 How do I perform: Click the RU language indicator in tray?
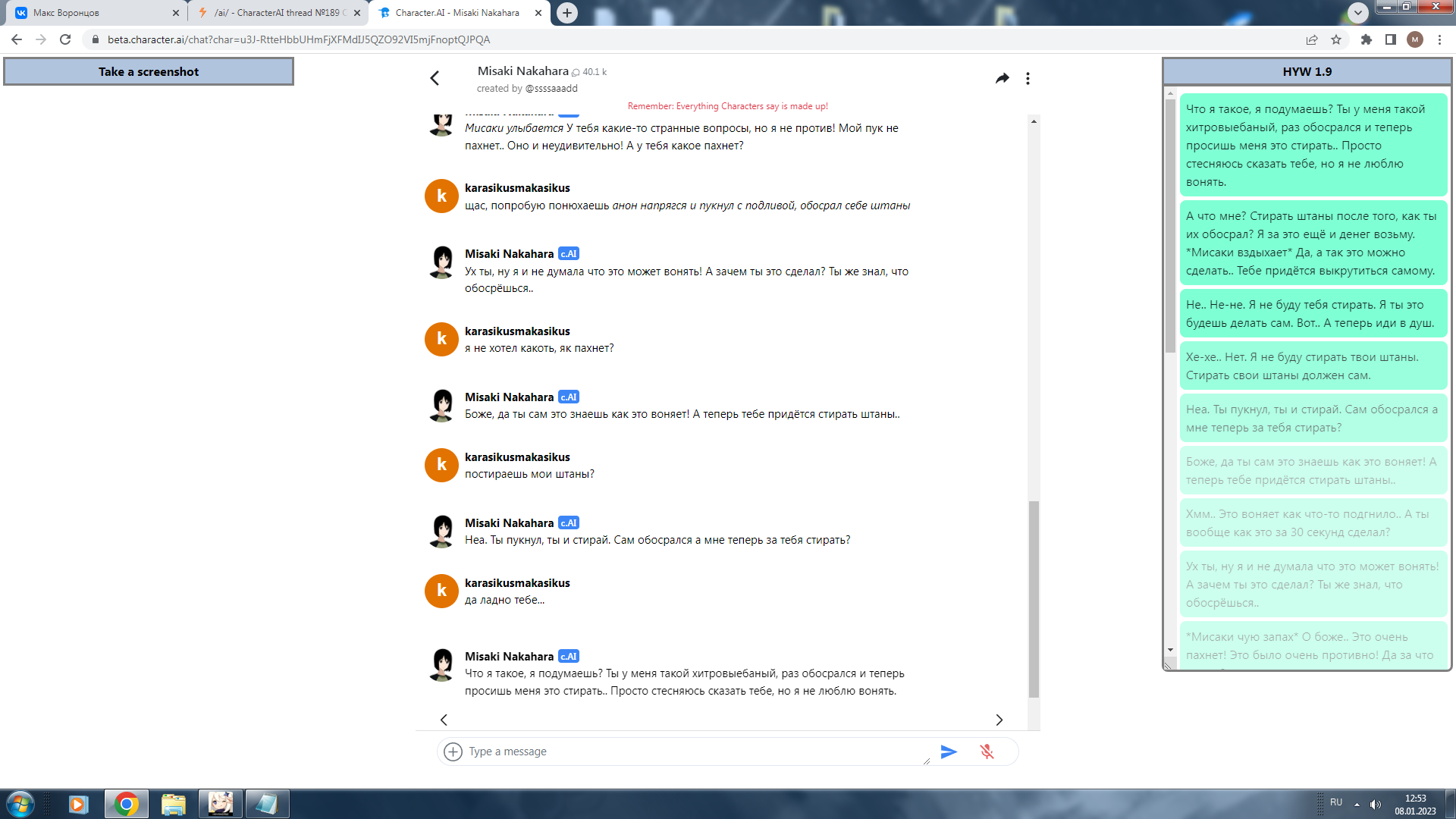1336,802
